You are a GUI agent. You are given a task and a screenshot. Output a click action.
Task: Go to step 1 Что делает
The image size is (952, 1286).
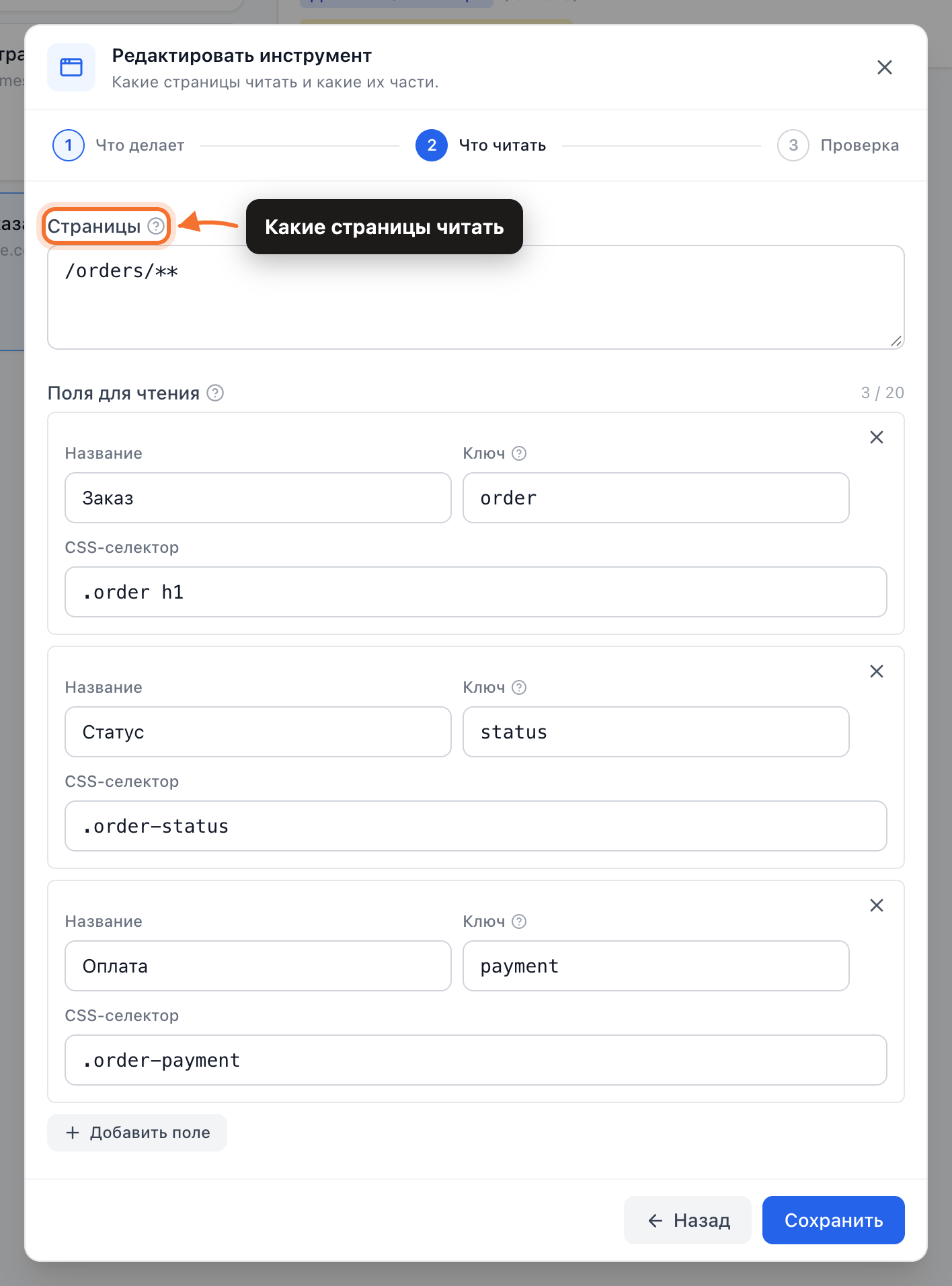(118, 145)
